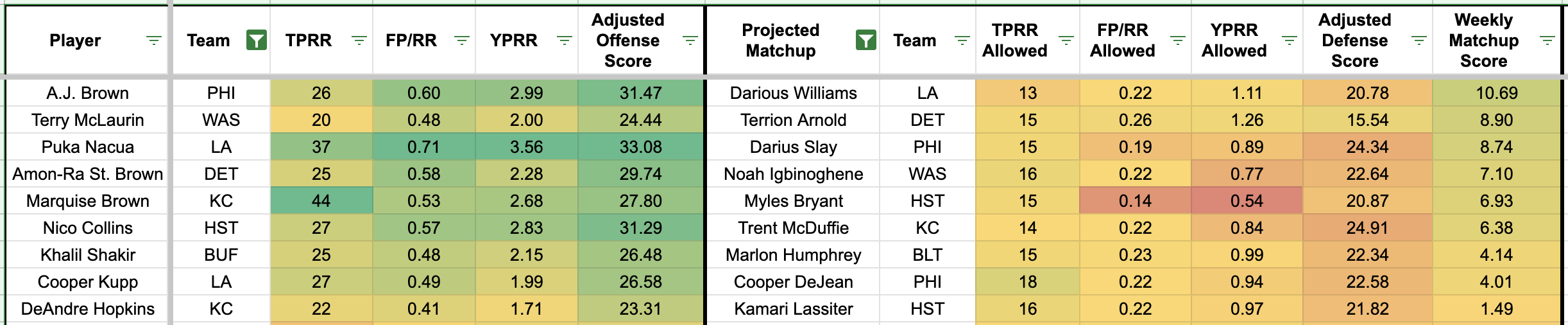Open the Player column filter icon
The height and width of the screenshot is (325, 1568).
tap(153, 40)
